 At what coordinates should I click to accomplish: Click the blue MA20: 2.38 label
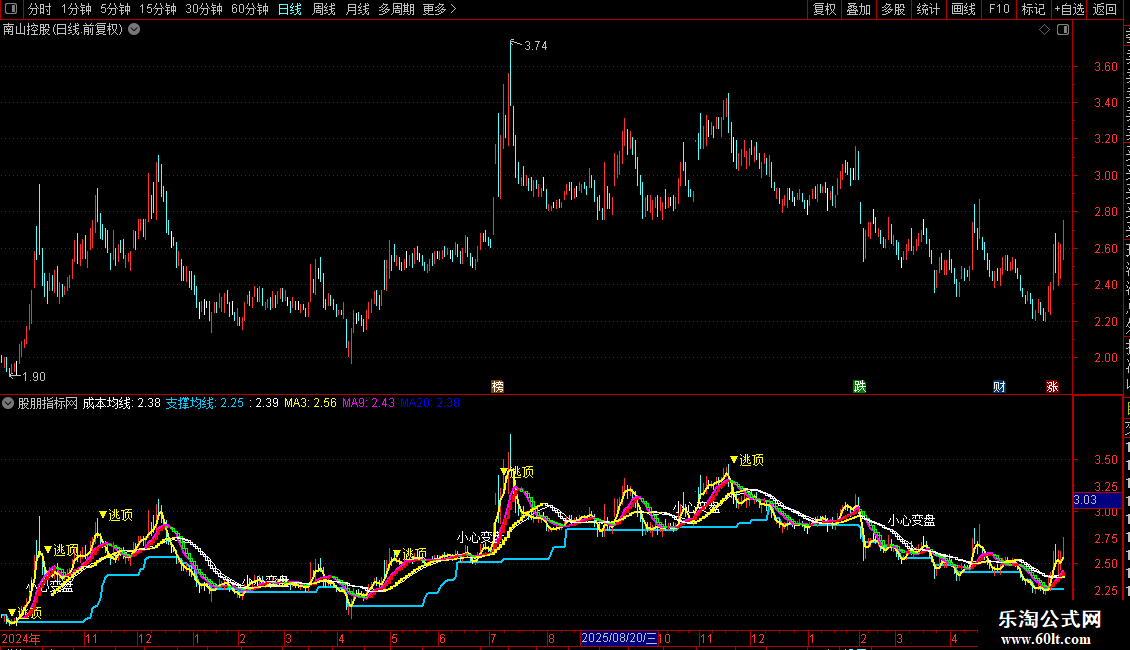point(430,403)
